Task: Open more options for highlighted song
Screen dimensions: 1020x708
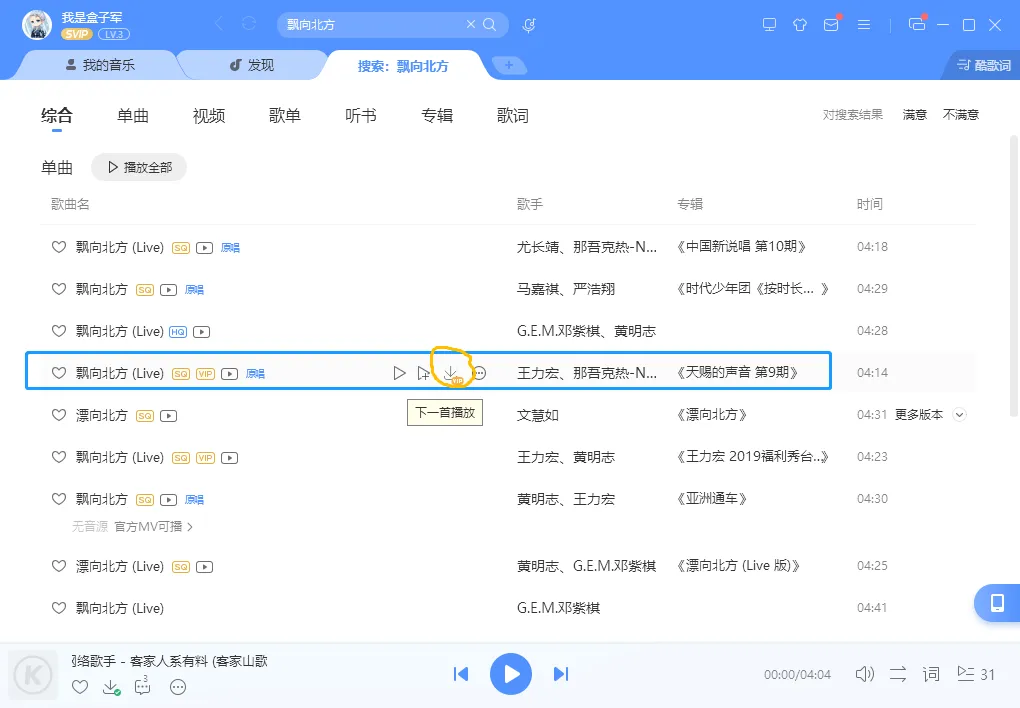Action: [x=479, y=373]
